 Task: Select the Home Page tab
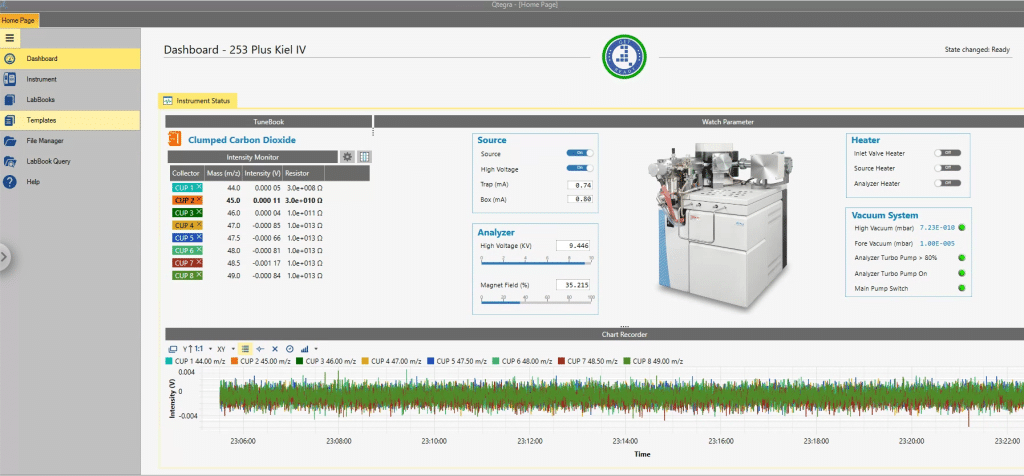(x=19, y=21)
